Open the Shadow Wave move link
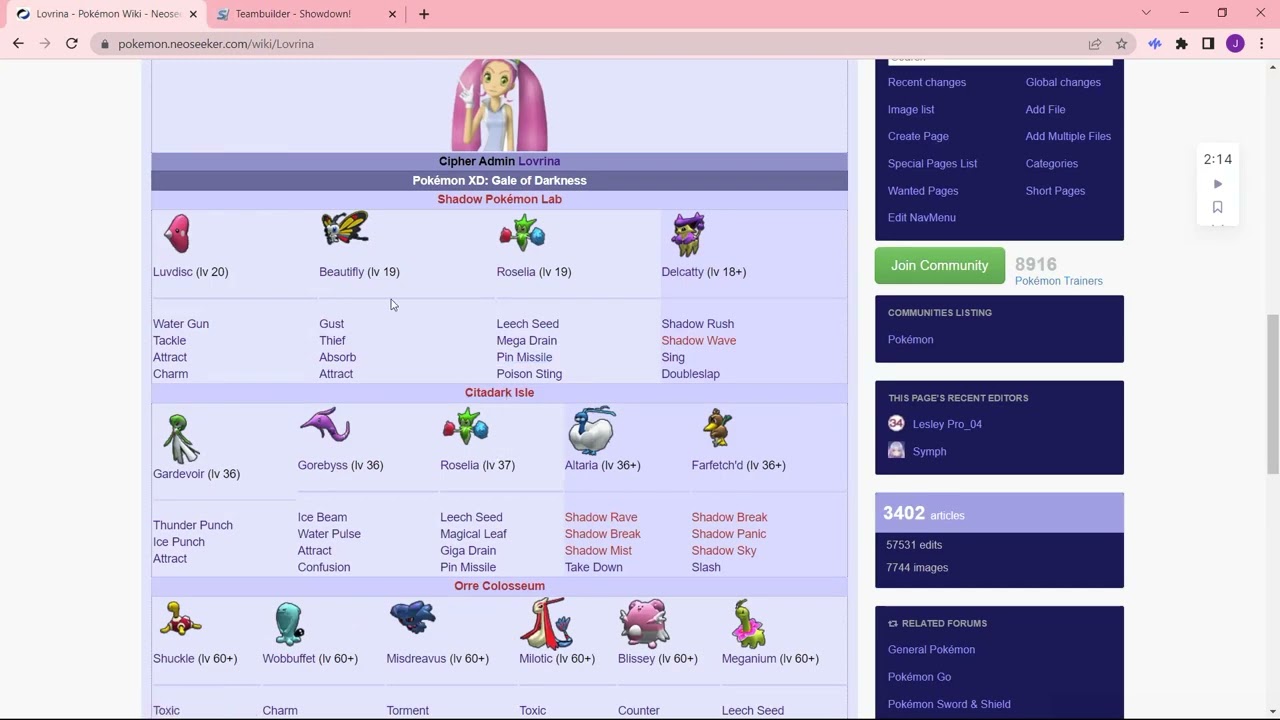This screenshot has width=1280, height=720. click(698, 341)
